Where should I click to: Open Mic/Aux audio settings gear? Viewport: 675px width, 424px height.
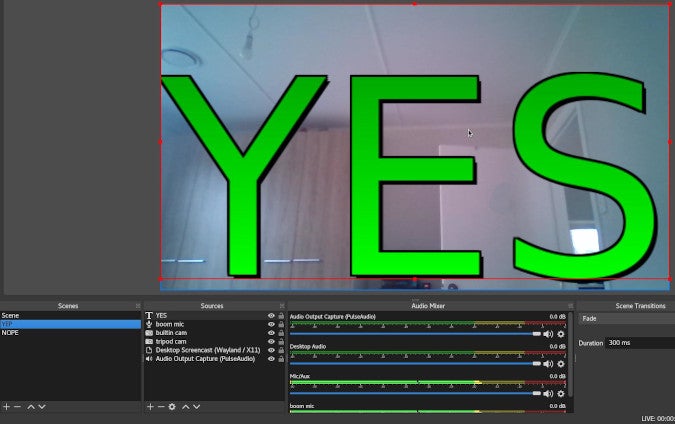pos(561,394)
